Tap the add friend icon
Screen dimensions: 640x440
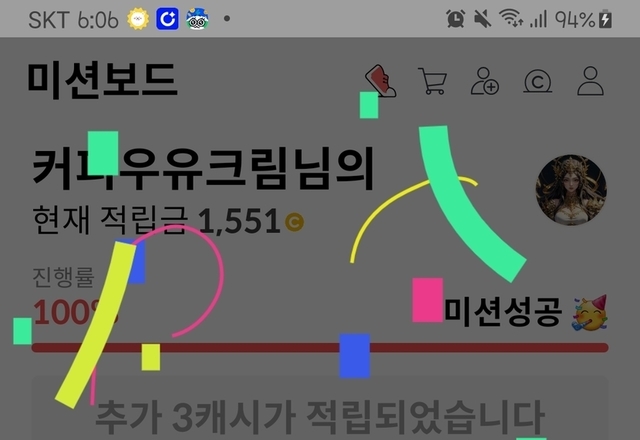(486, 81)
